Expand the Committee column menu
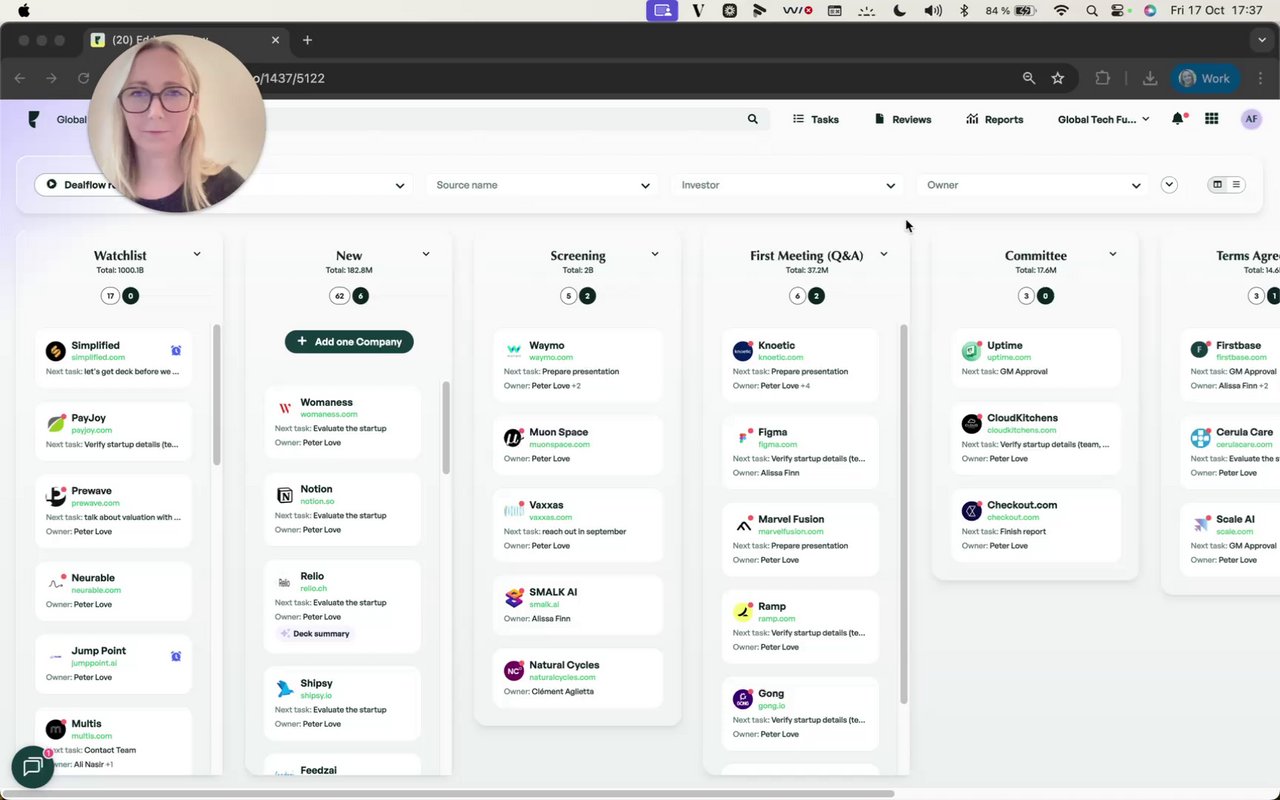This screenshot has width=1280, height=800. point(1113,254)
